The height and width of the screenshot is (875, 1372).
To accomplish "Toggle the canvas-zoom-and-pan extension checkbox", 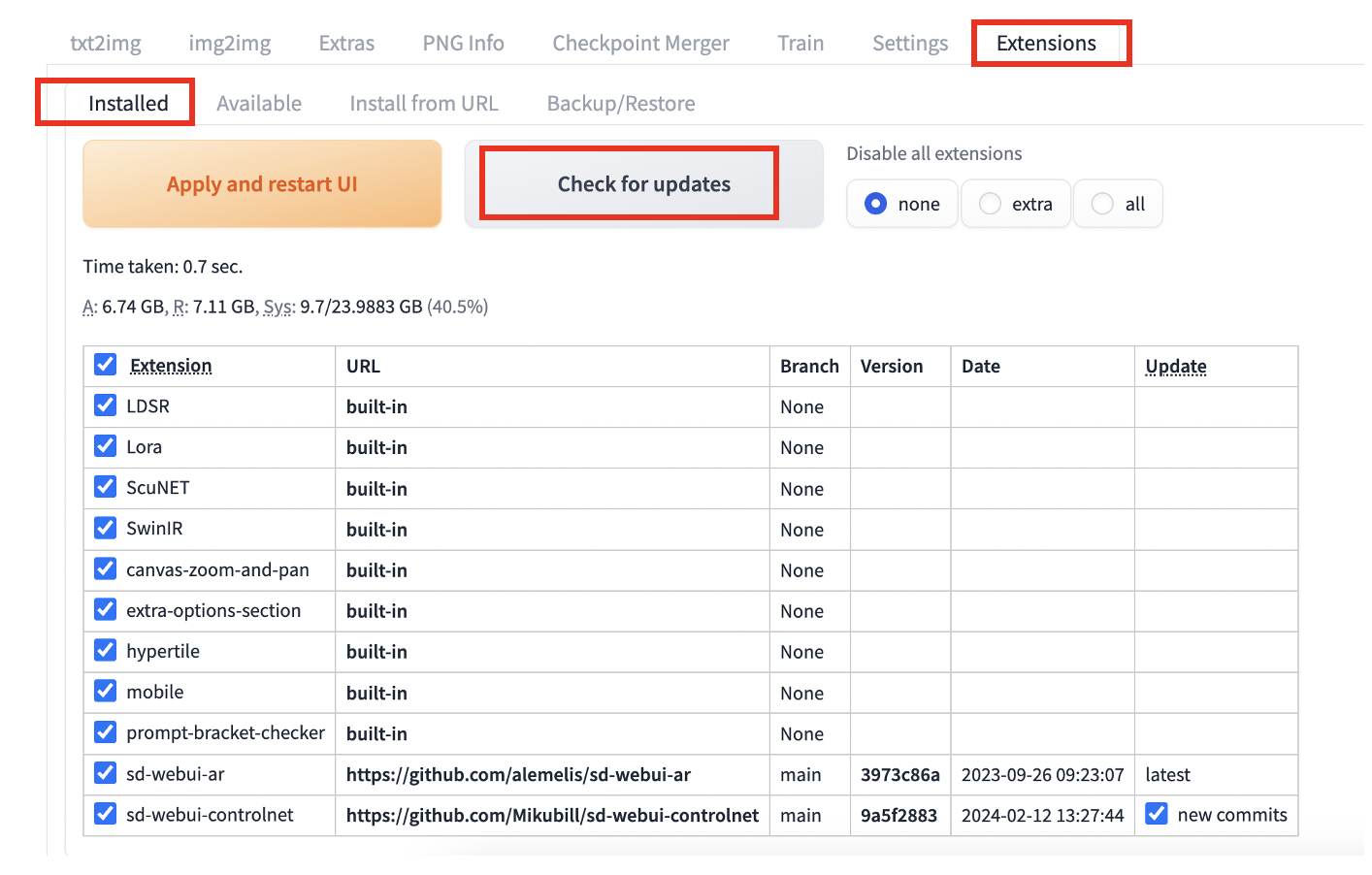I will click(x=105, y=569).
